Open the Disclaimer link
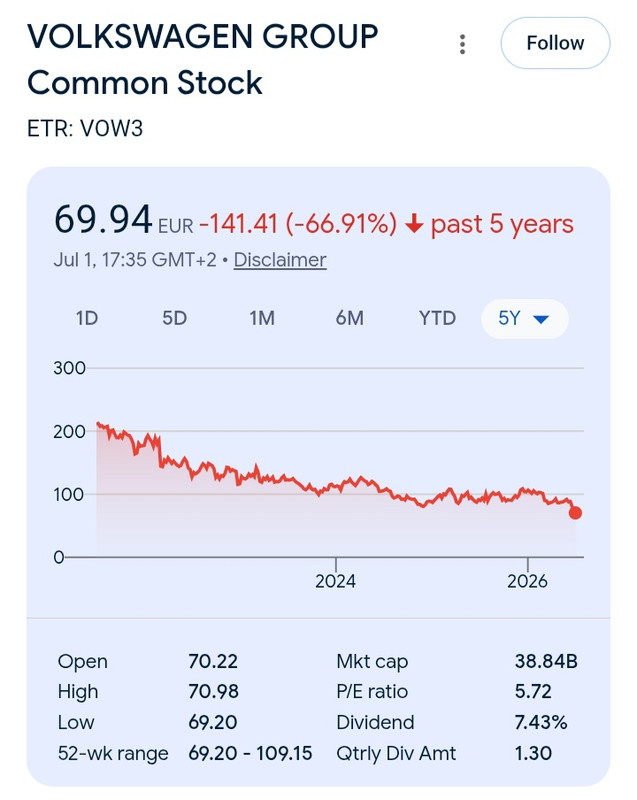The height and width of the screenshot is (800, 637). point(280,260)
